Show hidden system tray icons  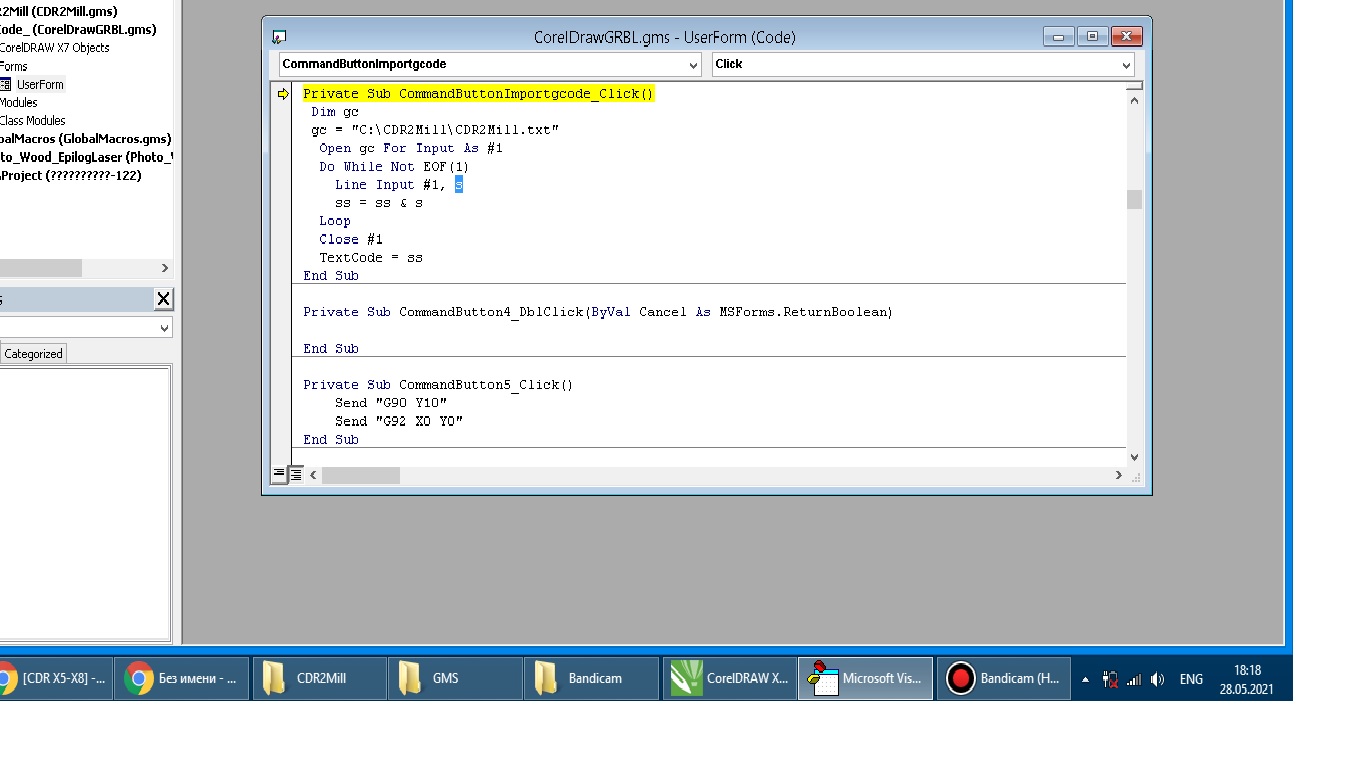1086,679
